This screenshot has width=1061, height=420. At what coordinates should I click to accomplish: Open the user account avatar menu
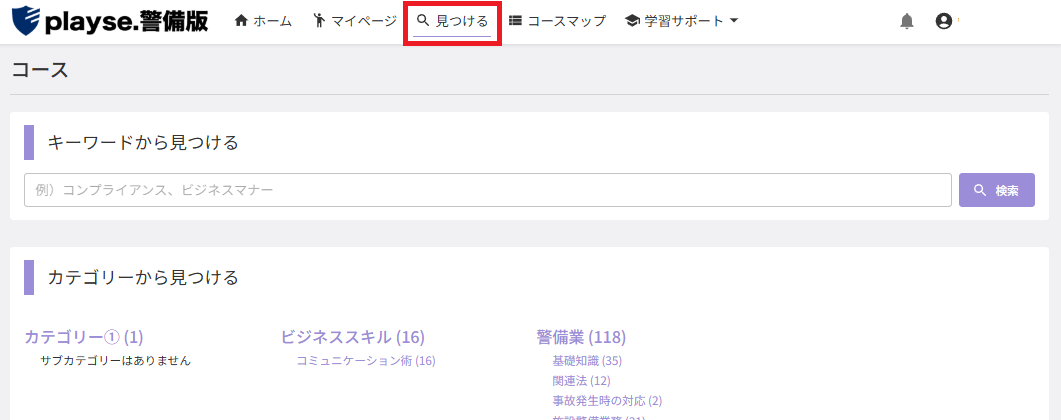pos(943,22)
